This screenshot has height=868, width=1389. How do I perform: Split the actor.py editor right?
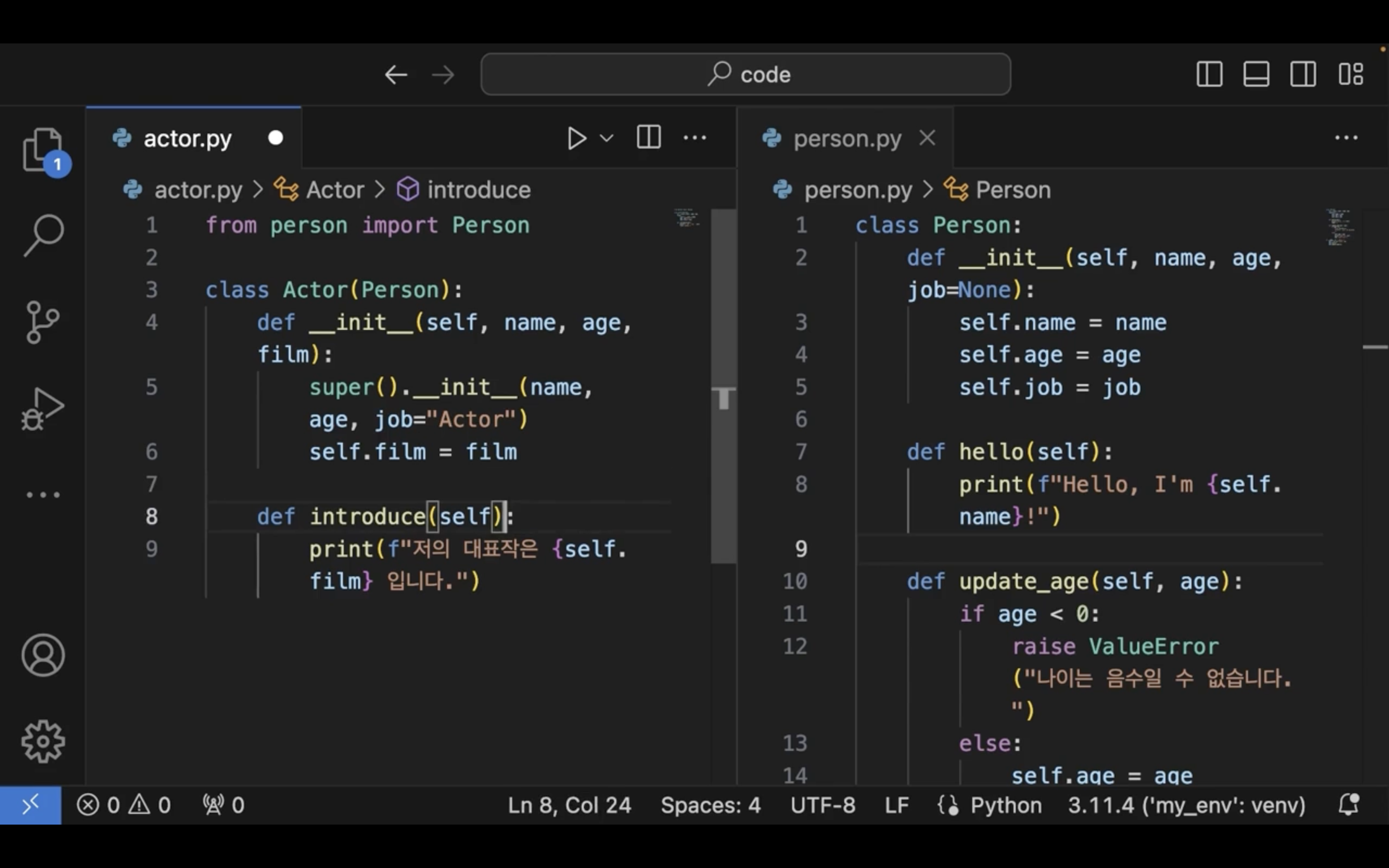tap(649, 138)
